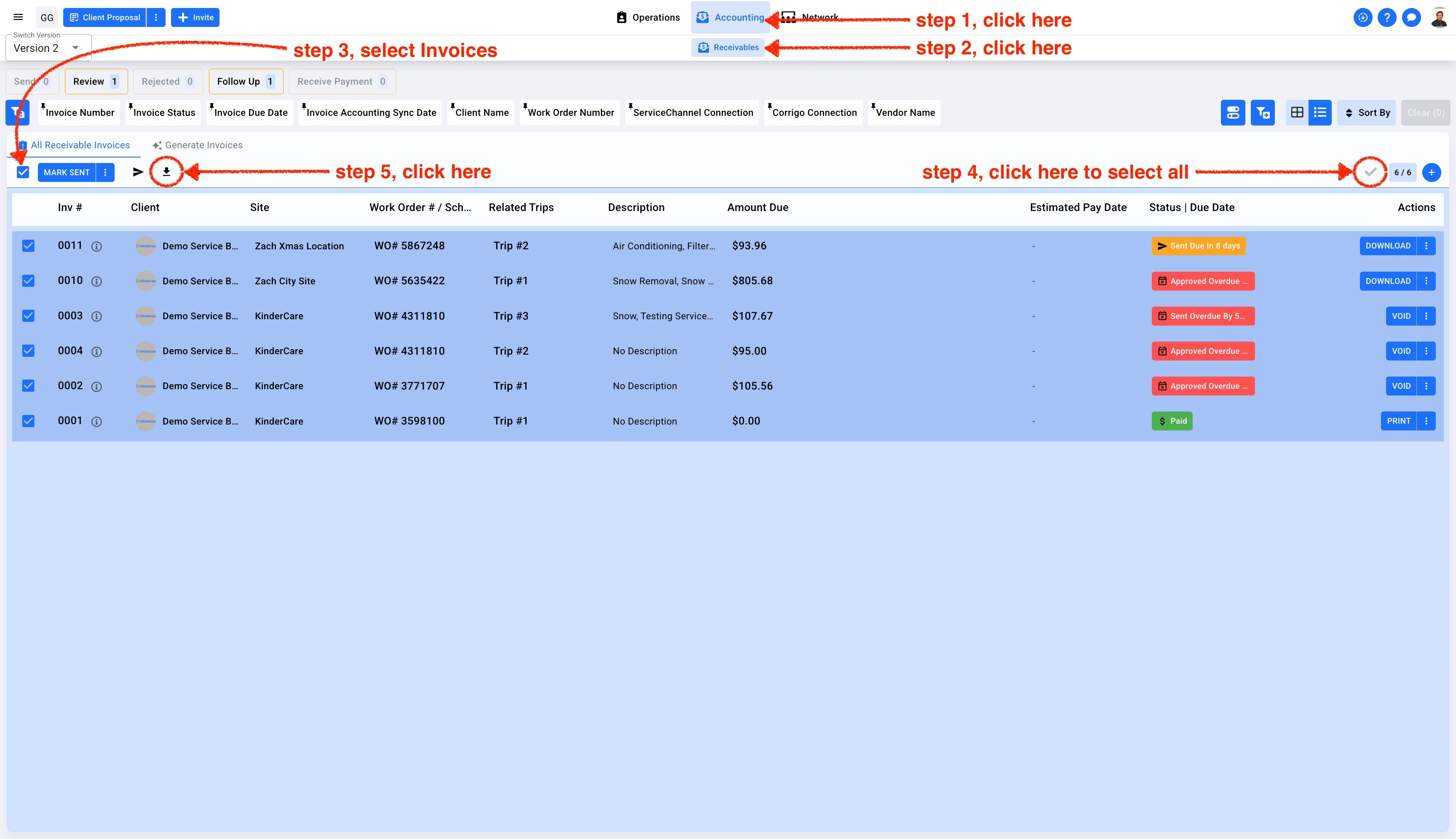
Task: Switch to Generate Invoices tab
Action: tap(197, 145)
